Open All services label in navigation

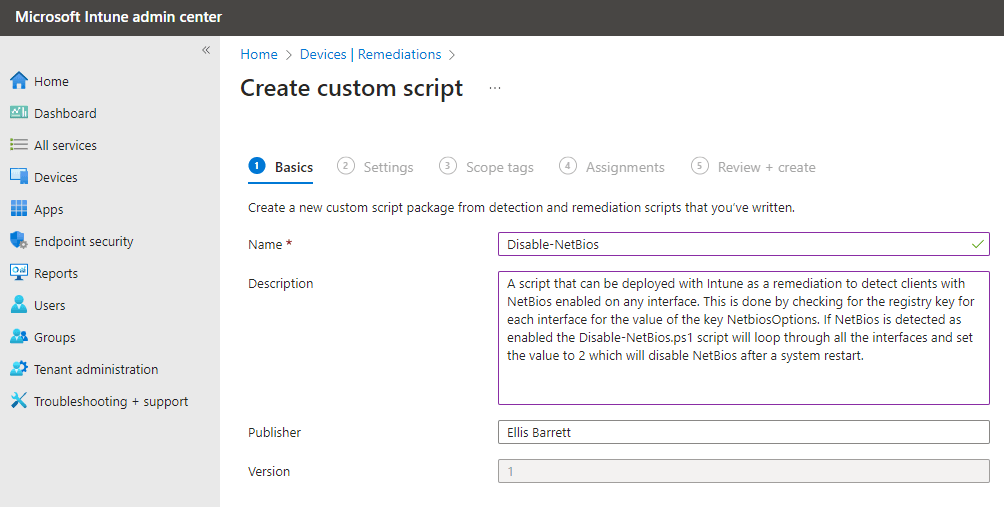[65, 145]
